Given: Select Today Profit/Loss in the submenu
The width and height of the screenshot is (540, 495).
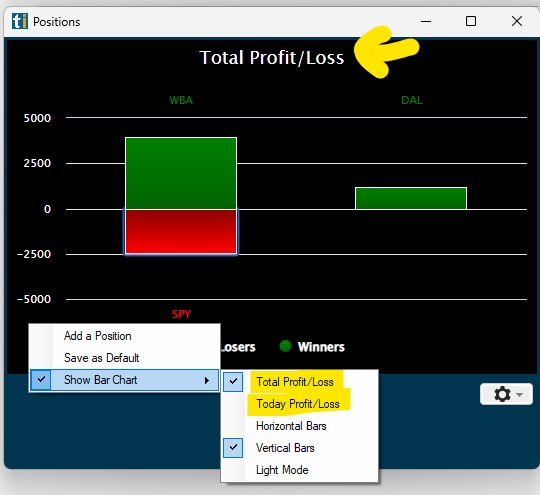Looking at the screenshot, I should point(298,404).
